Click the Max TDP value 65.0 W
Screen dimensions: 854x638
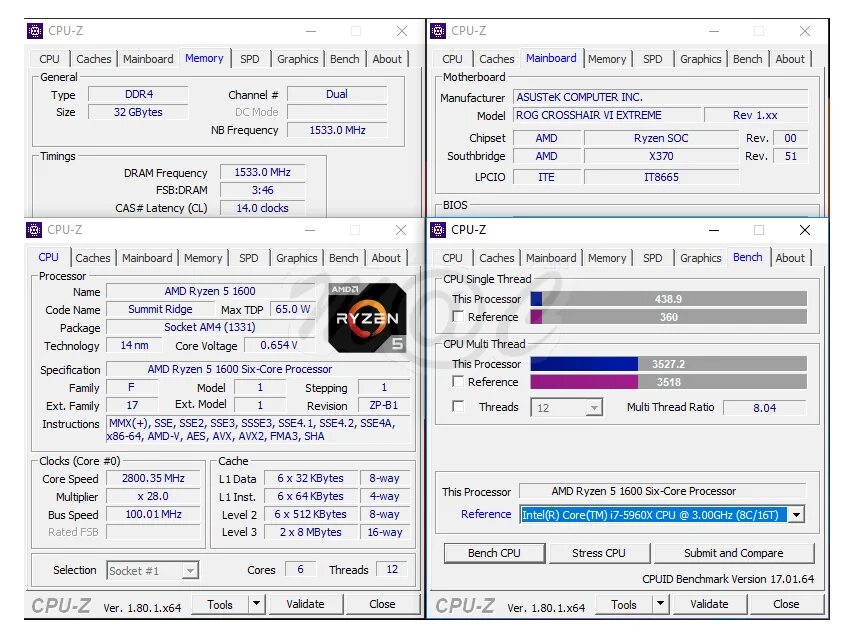point(292,309)
